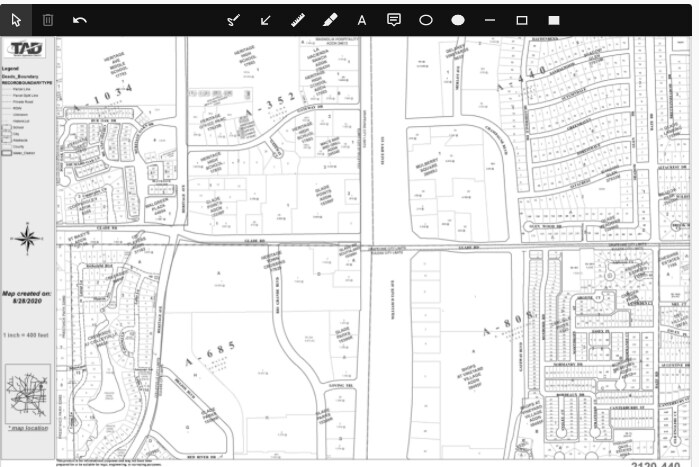699x467 pixels.
Task: Select the text 'A' tool
Action: (x=362, y=20)
